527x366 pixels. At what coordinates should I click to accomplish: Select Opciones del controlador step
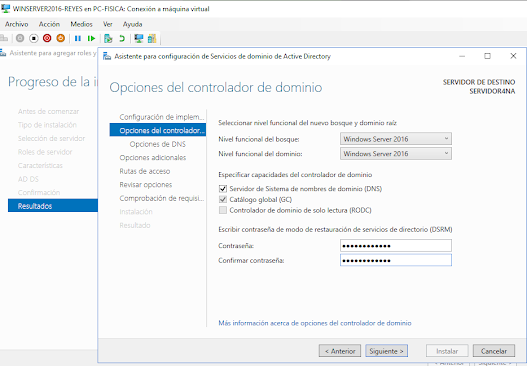[158, 130]
